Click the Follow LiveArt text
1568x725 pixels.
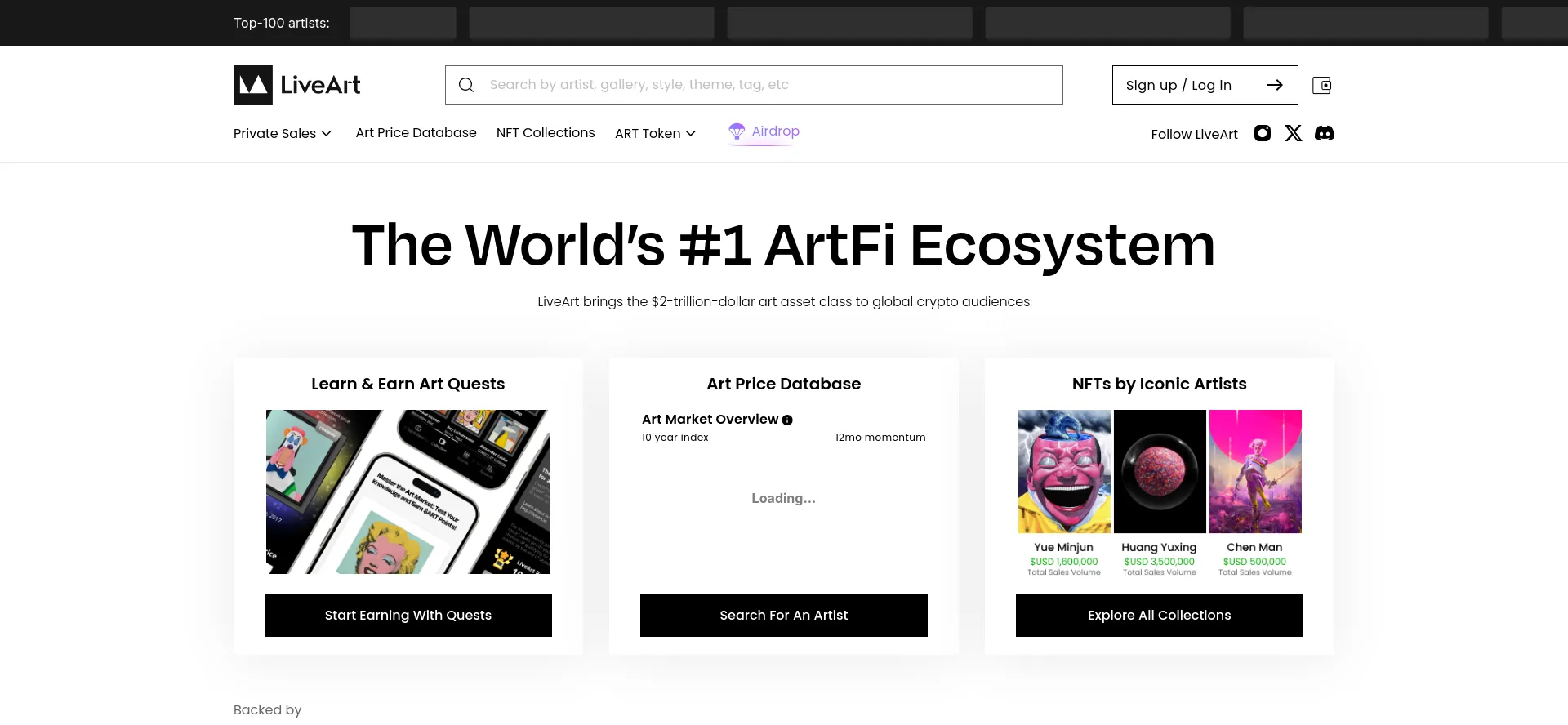(x=1195, y=134)
